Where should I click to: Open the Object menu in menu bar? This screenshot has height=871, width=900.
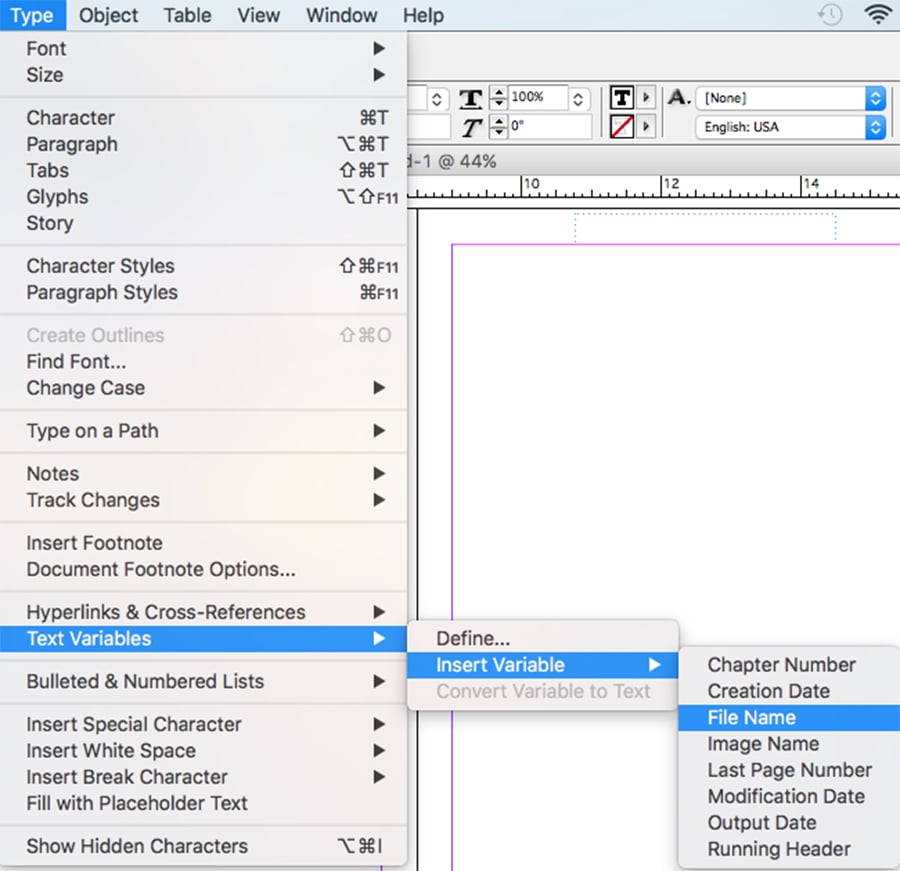pyautogui.click(x=109, y=15)
